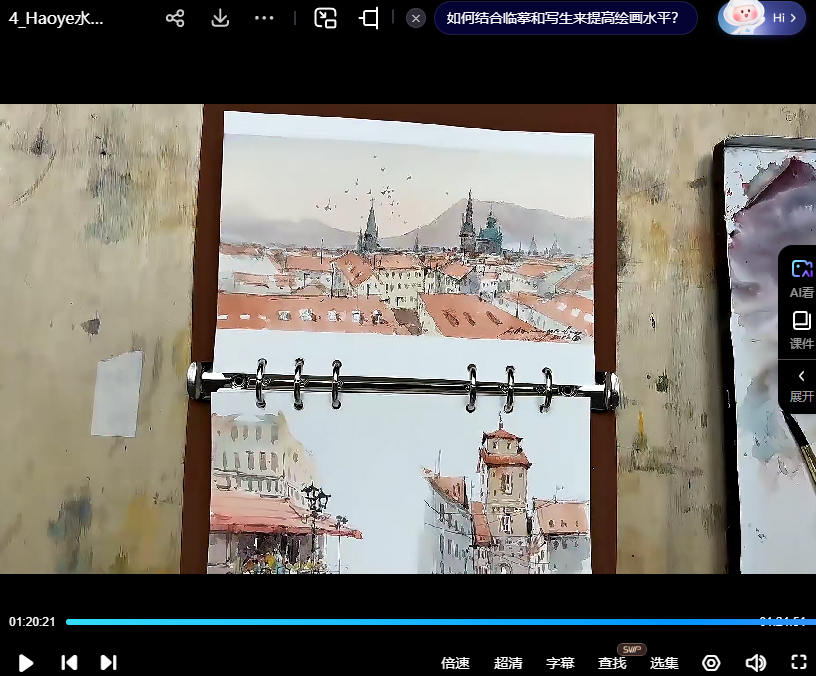Open the 超清 video quality selector
The width and height of the screenshot is (816, 676).
(508, 662)
